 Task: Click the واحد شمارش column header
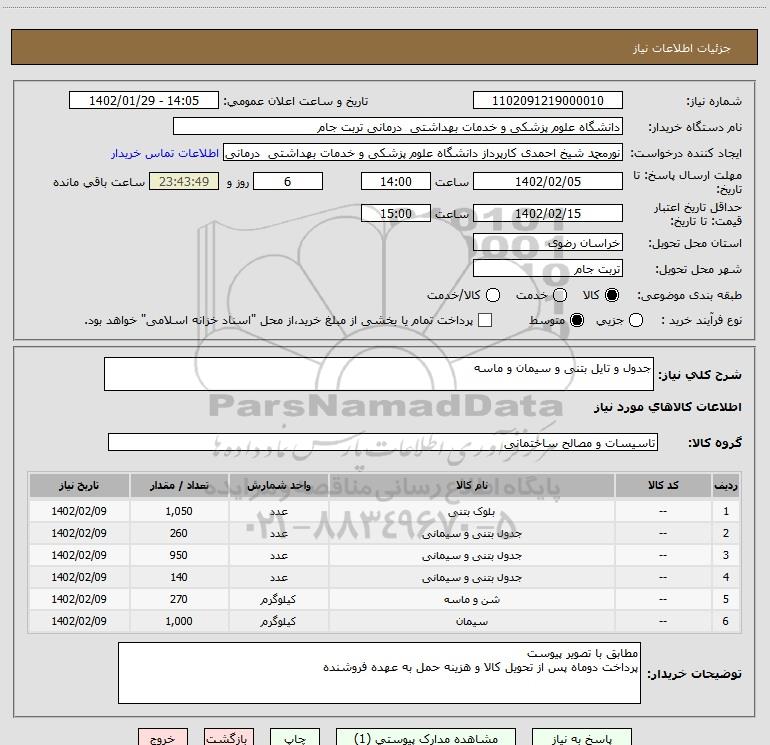click(x=278, y=485)
